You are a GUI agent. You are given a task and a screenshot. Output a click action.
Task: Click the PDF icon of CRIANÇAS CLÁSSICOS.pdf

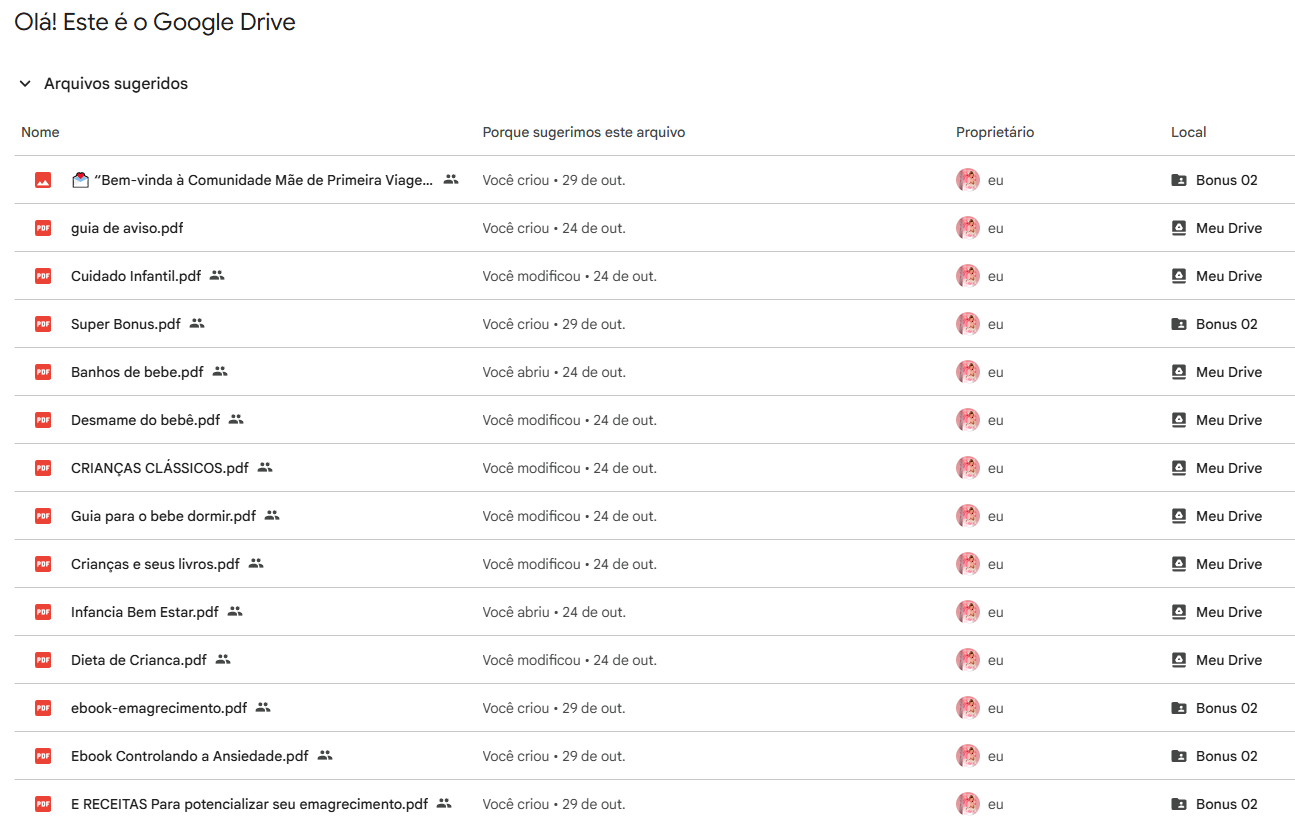(x=43, y=468)
